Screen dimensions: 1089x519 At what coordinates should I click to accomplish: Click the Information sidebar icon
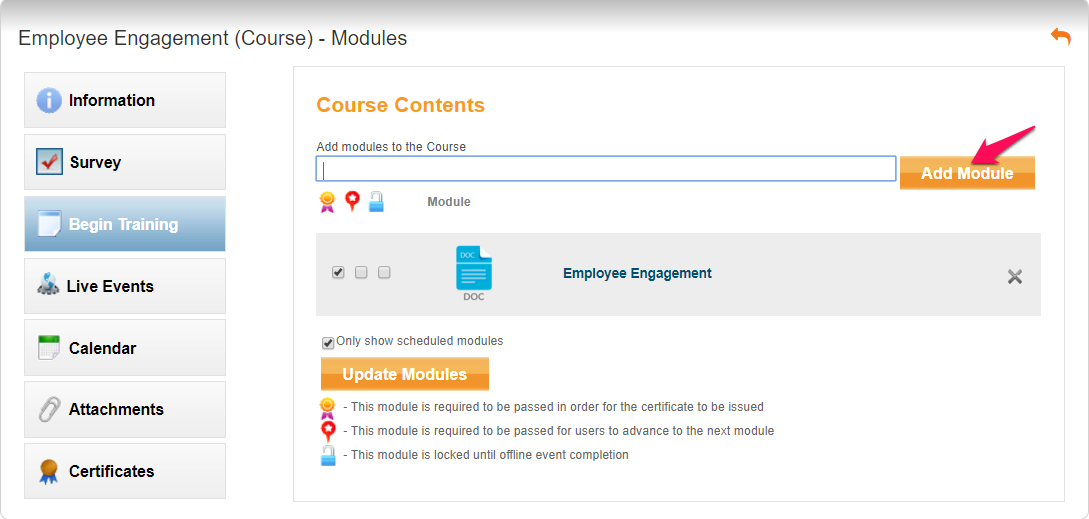[49, 100]
